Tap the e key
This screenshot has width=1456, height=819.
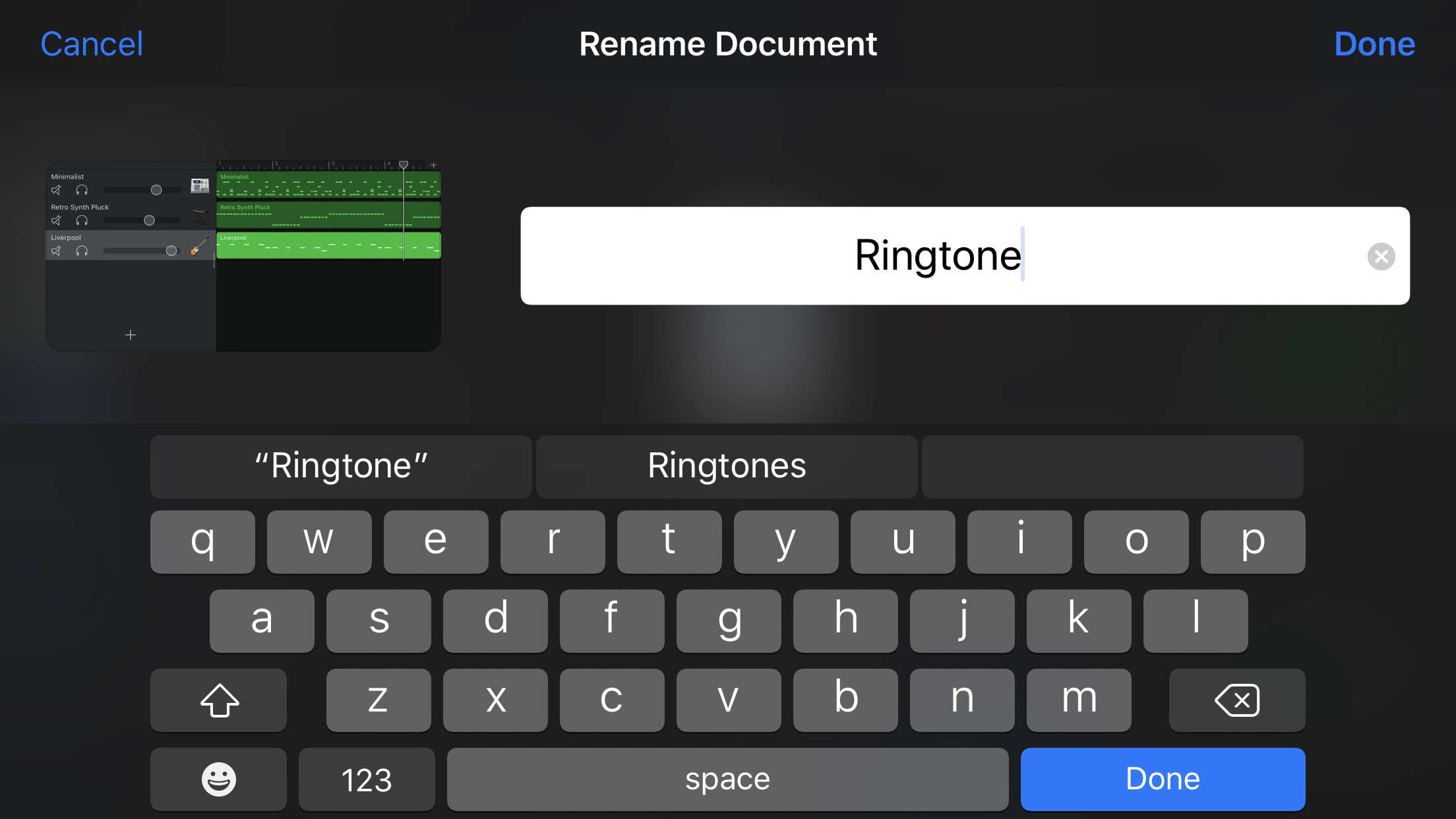(x=436, y=541)
